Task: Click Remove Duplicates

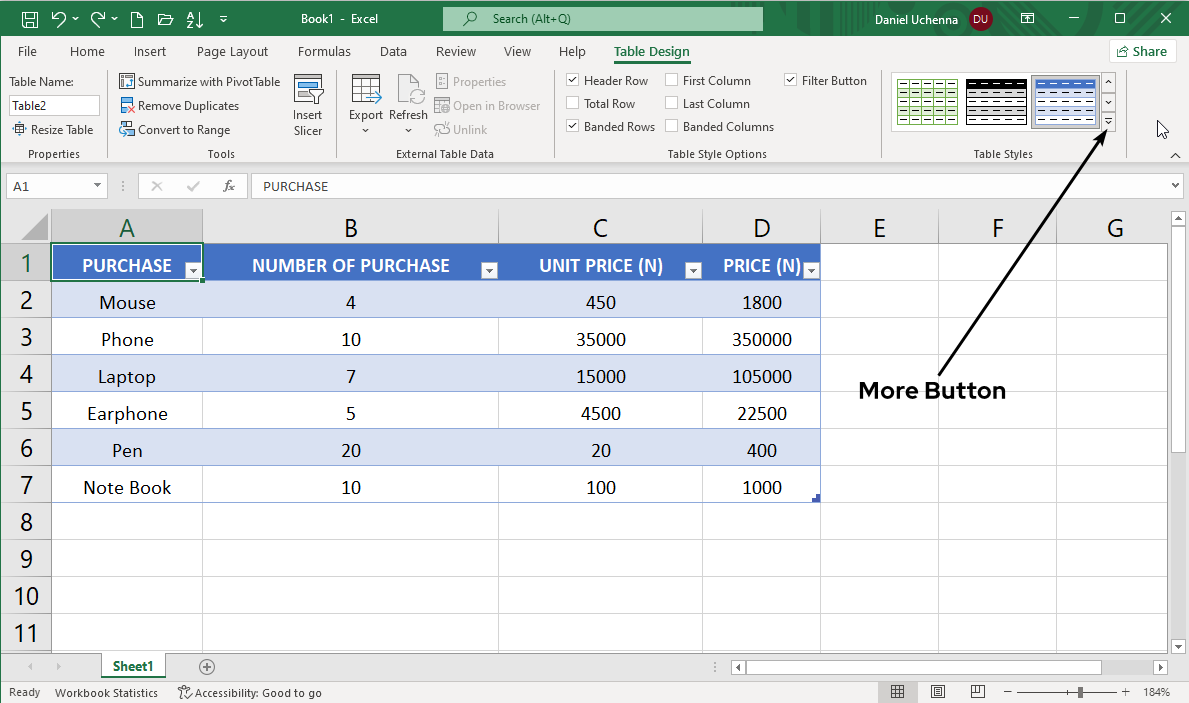Action: click(182, 105)
